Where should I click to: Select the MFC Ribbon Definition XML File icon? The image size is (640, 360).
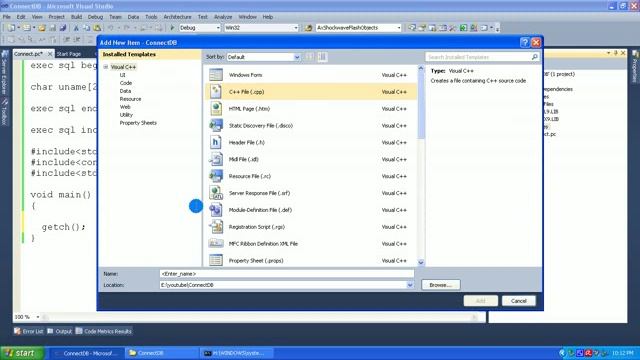pyautogui.click(x=216, y=243)
